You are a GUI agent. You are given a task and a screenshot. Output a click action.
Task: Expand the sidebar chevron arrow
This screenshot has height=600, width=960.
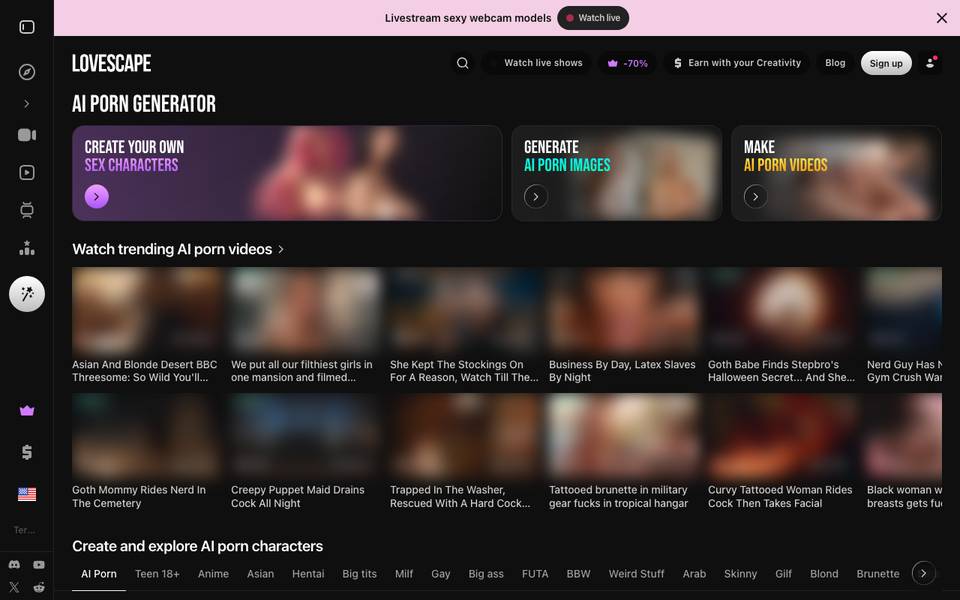pyautogui.click(x=27, y=104)
